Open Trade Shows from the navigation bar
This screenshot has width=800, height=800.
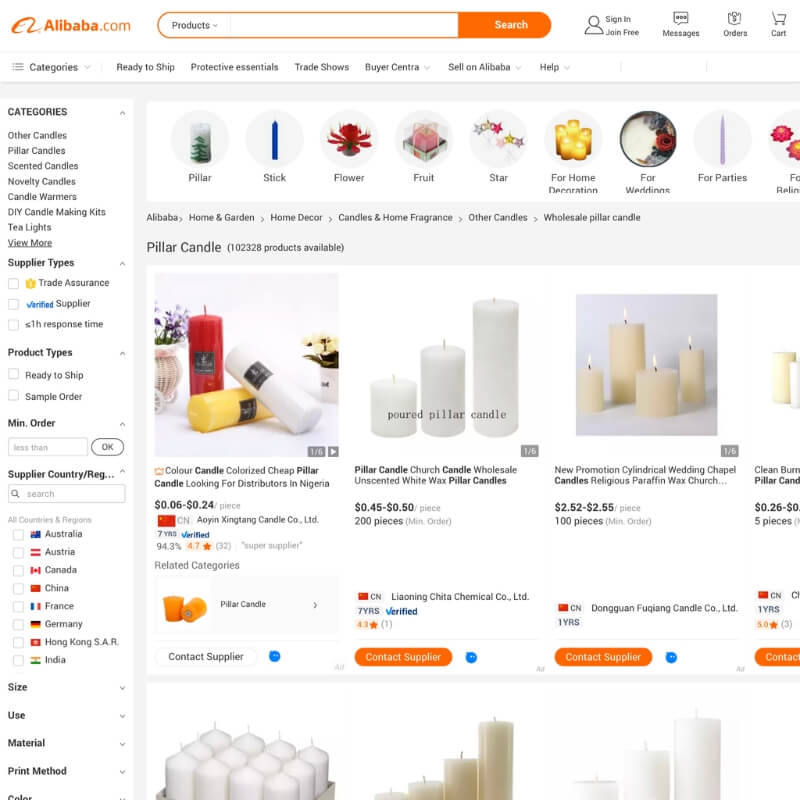pyautogui.click(x=321, y=67)
